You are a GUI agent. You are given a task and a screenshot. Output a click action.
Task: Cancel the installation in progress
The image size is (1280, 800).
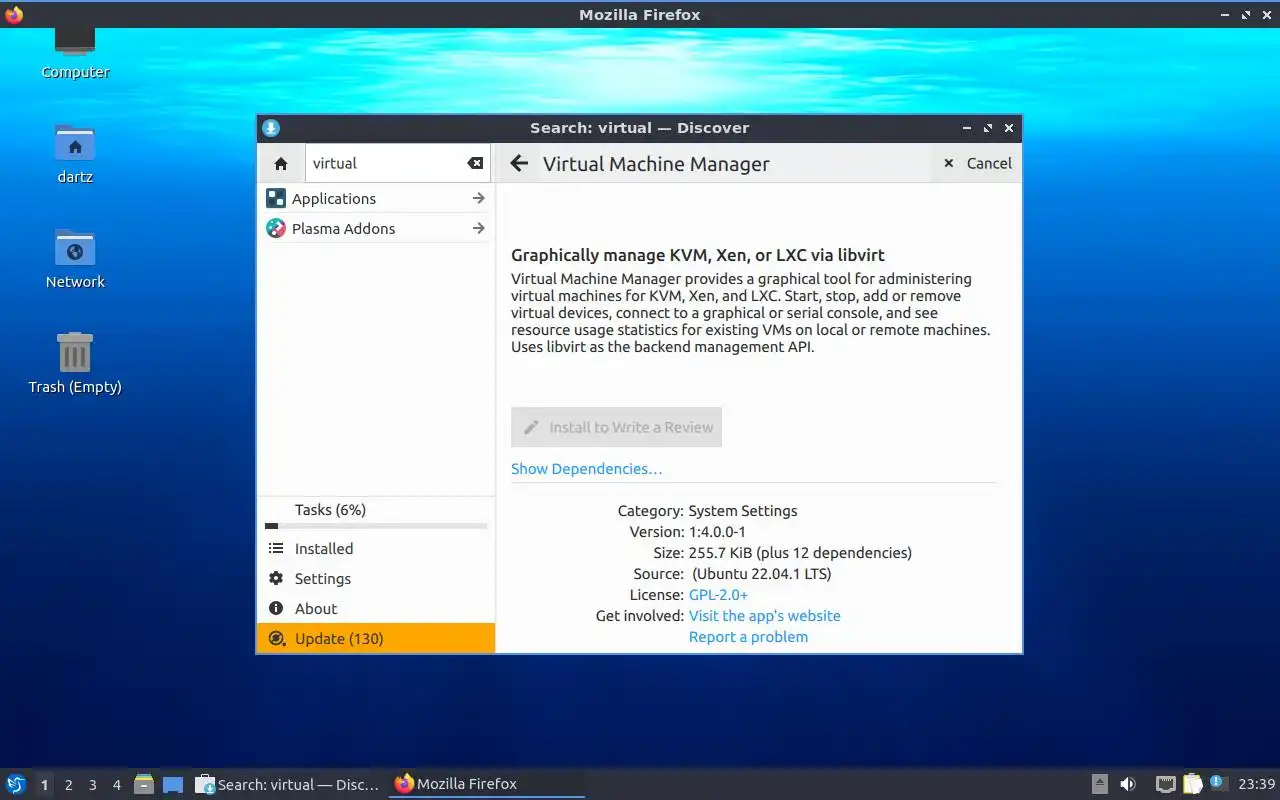978,163
